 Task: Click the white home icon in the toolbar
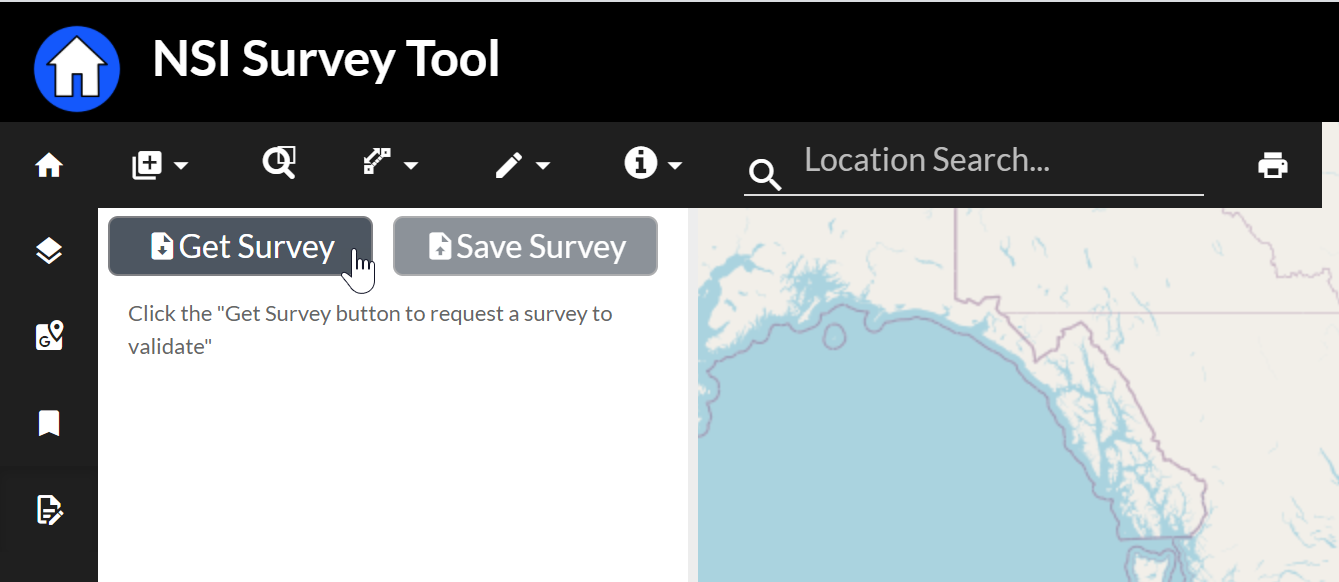[49, 165]
